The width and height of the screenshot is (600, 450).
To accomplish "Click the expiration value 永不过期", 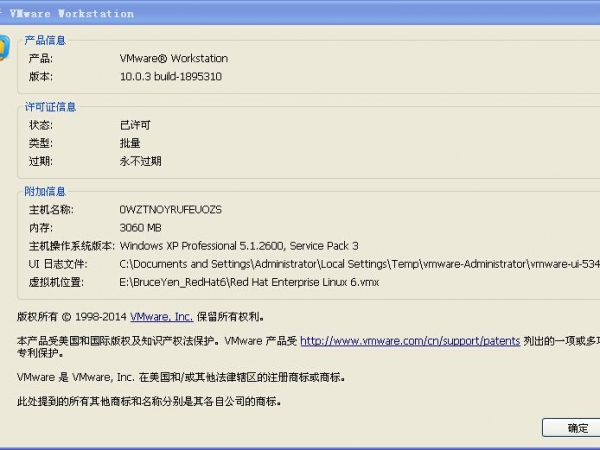I will click(140, 161).
